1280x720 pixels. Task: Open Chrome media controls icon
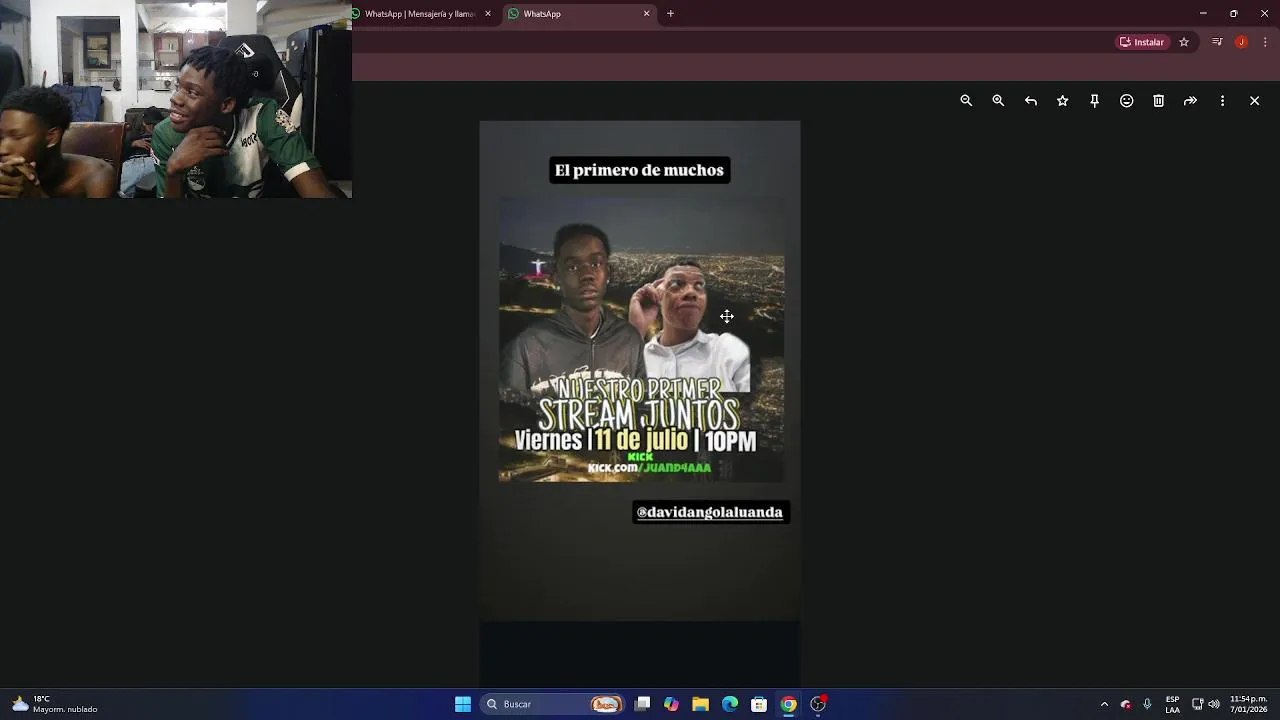click(1217, 42)
